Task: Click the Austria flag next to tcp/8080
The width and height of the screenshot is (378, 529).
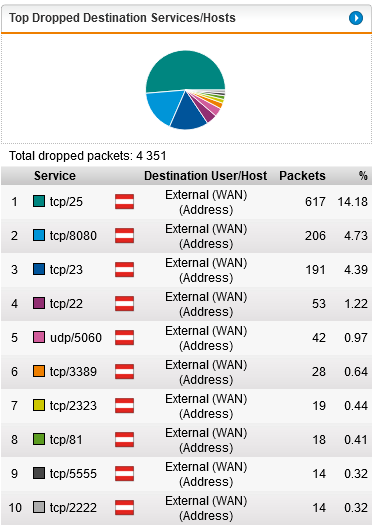Action: click(124, 235)
